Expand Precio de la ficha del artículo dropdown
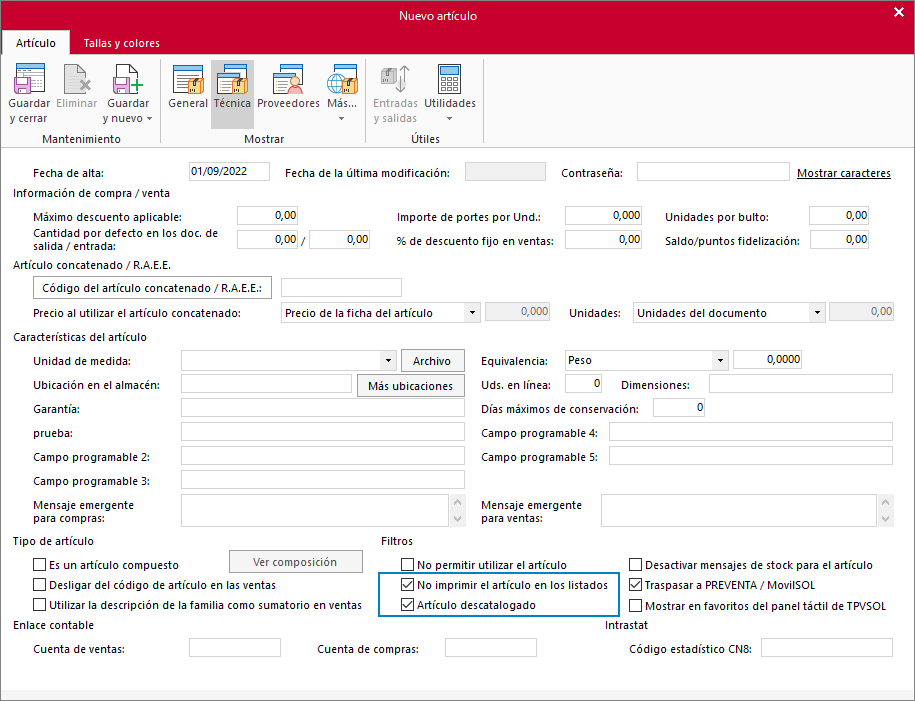The image size is (915, 701). pos(472,313)
